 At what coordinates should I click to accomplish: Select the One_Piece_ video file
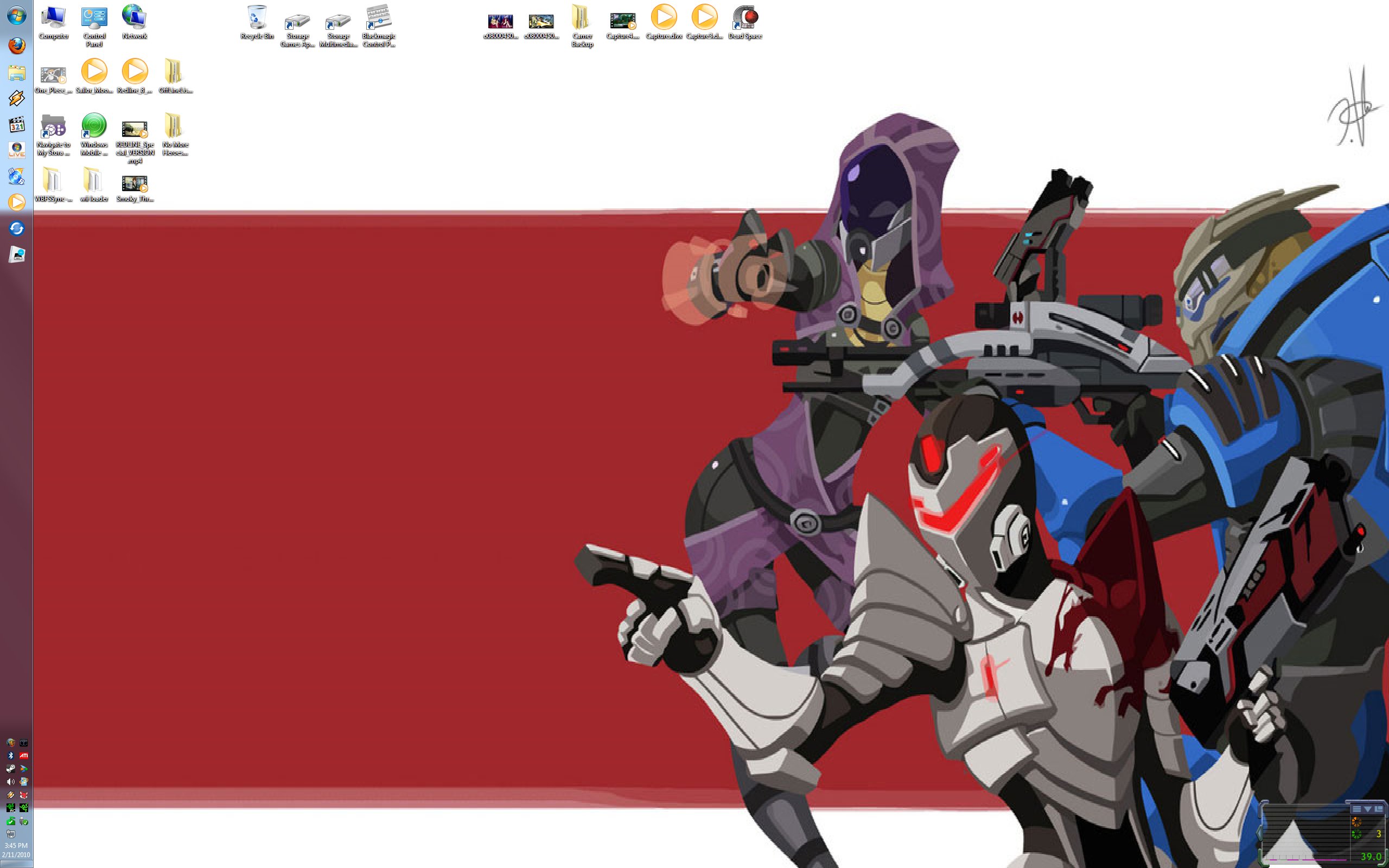(x=53, y=79)
